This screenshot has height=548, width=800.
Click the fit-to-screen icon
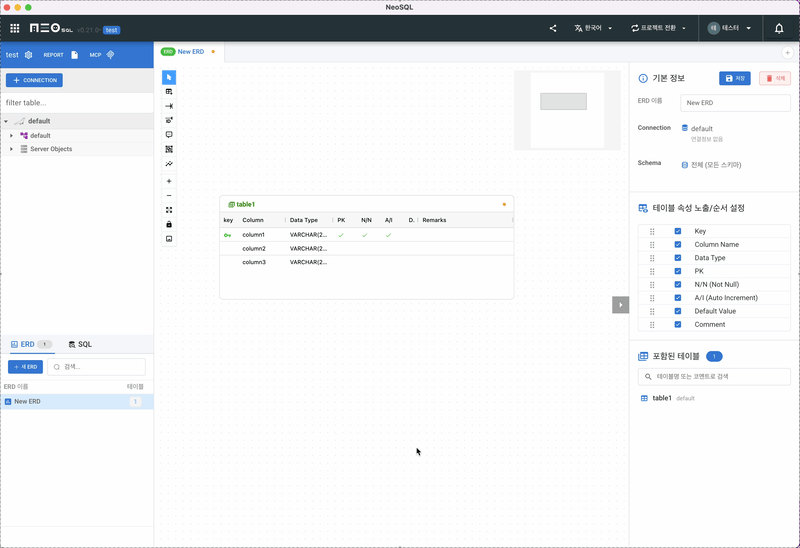[x=169, y=210]
